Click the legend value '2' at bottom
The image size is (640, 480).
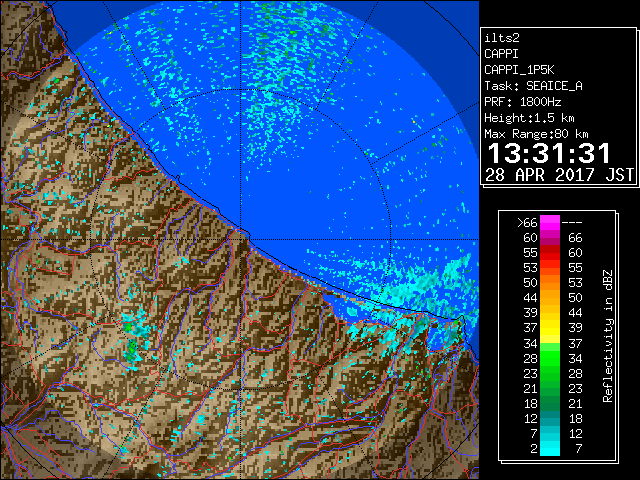point(534,449)
